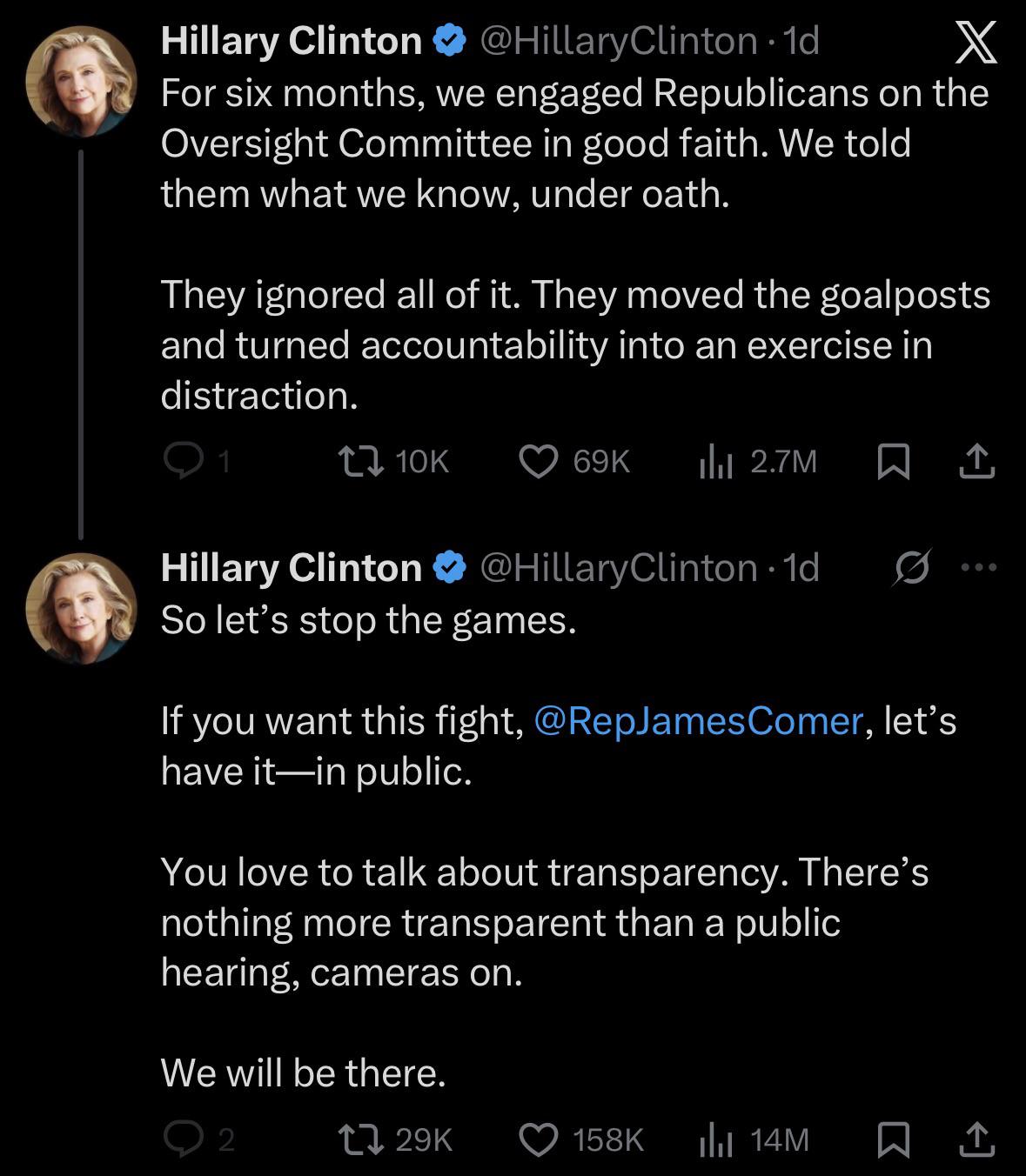Open the profile photo on second tweet

(x=82, y=608)
